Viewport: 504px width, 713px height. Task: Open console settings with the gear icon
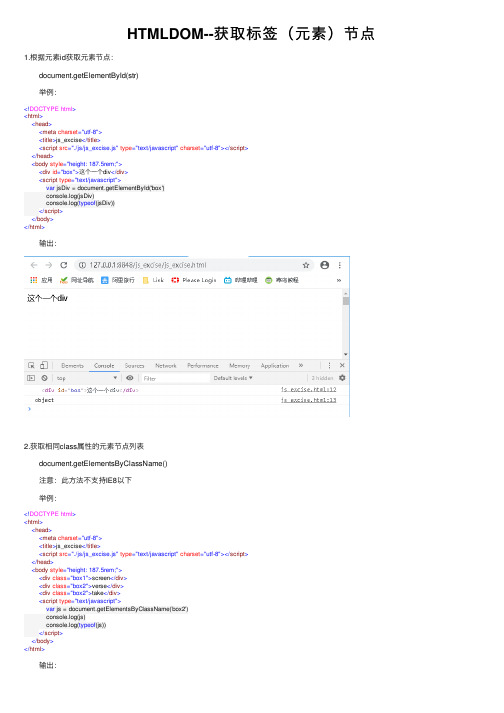(x=342, y=377)
